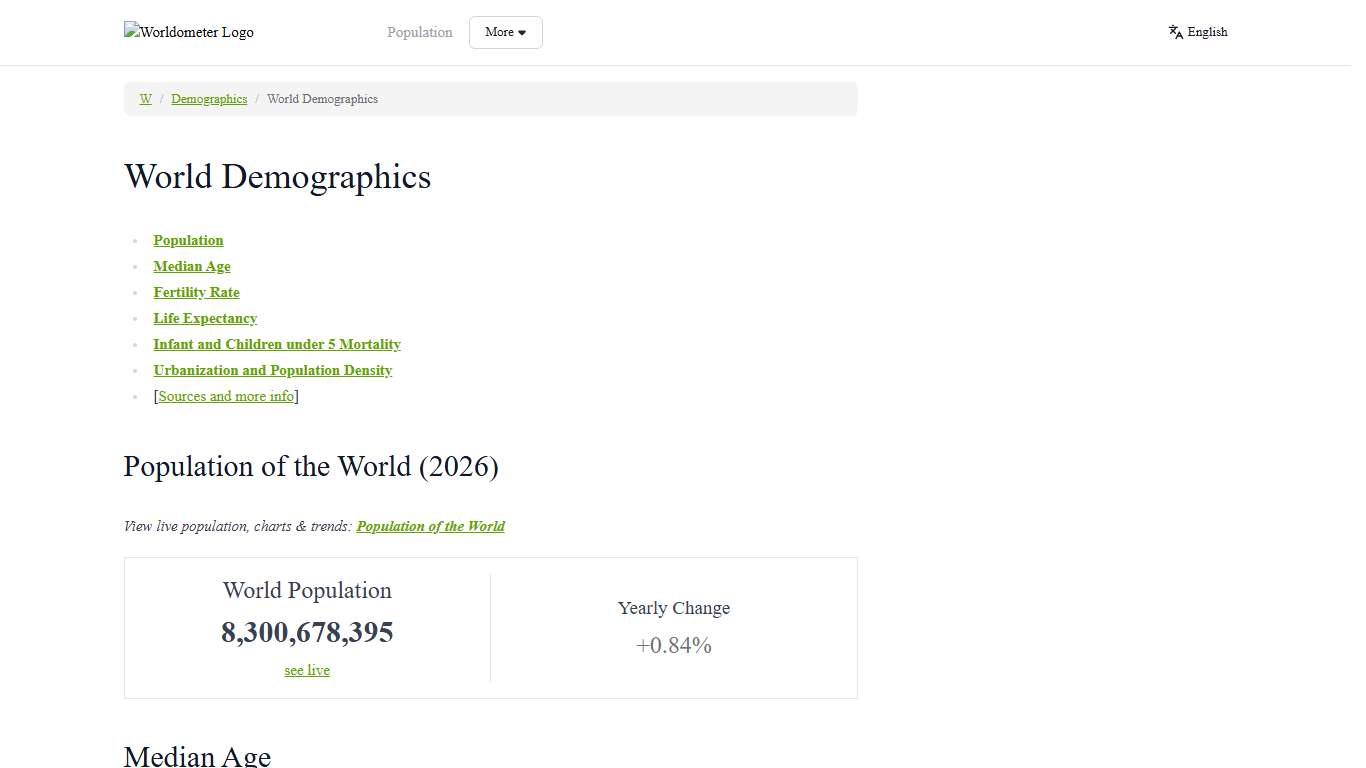Click the Worldometer logo

pyautogui.click(x=188, y=32)
